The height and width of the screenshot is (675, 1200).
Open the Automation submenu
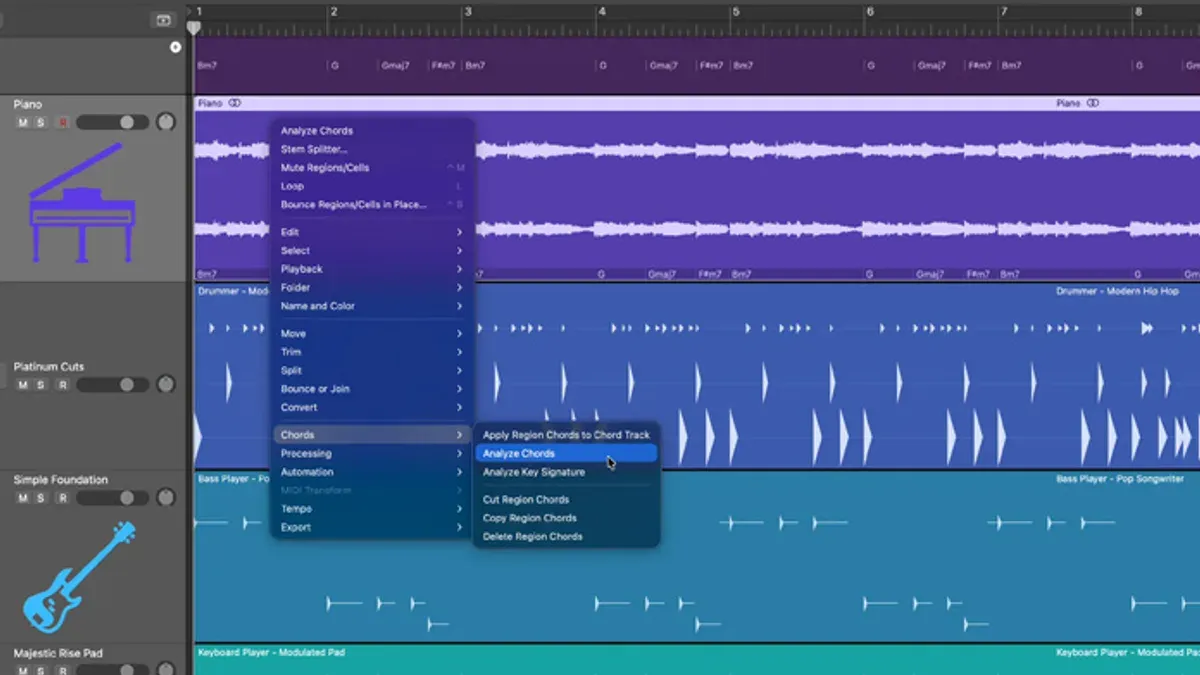(372, 472)
